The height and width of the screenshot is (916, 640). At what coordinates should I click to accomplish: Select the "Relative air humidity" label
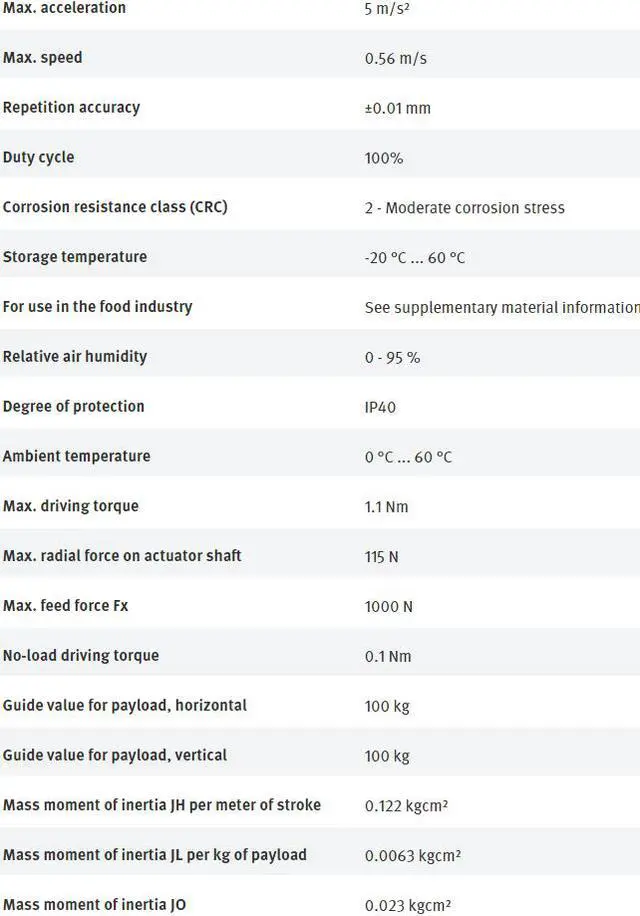coord(75,356)
